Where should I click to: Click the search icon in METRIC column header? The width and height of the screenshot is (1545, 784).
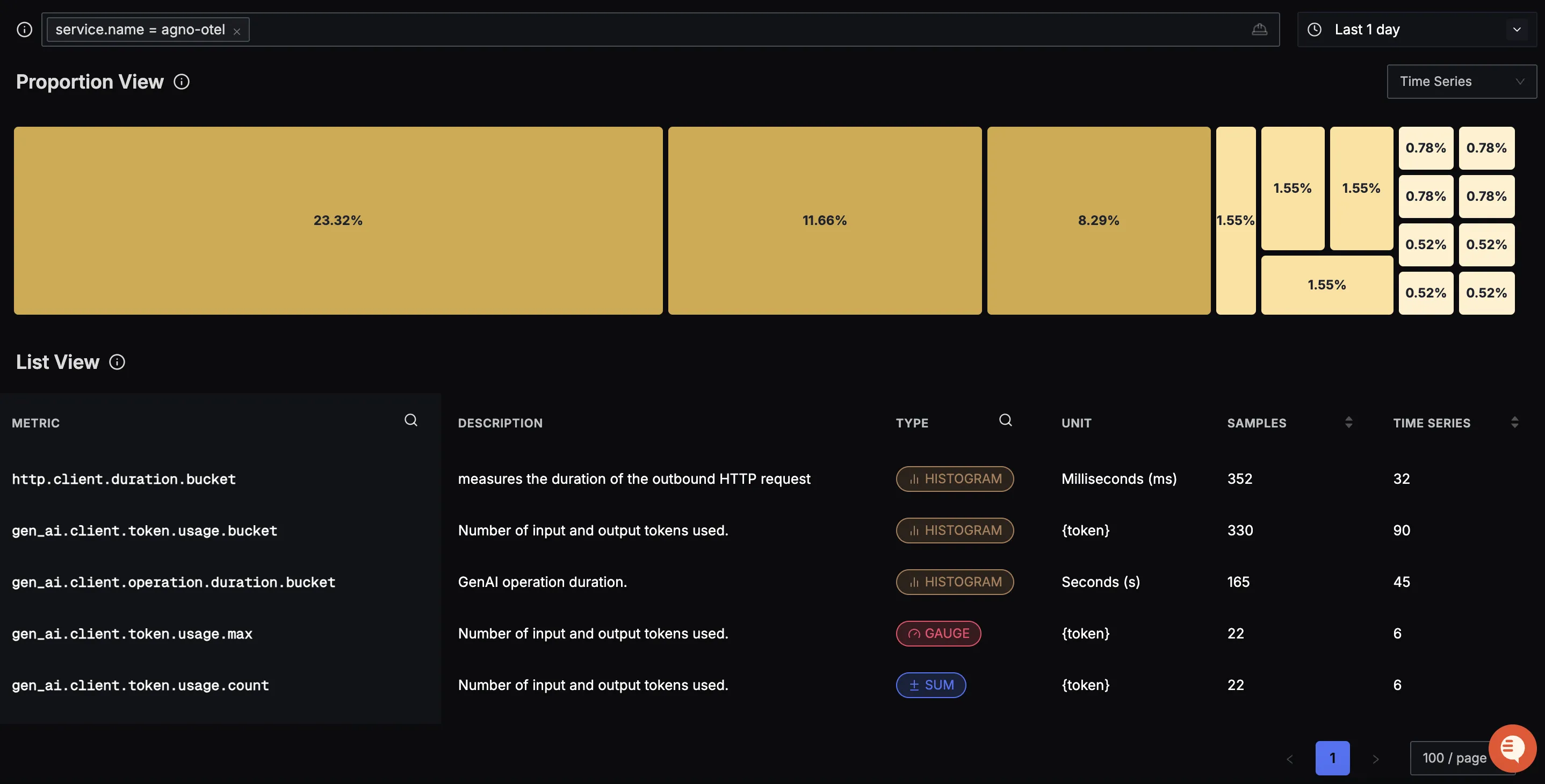(x=411, y=420)
